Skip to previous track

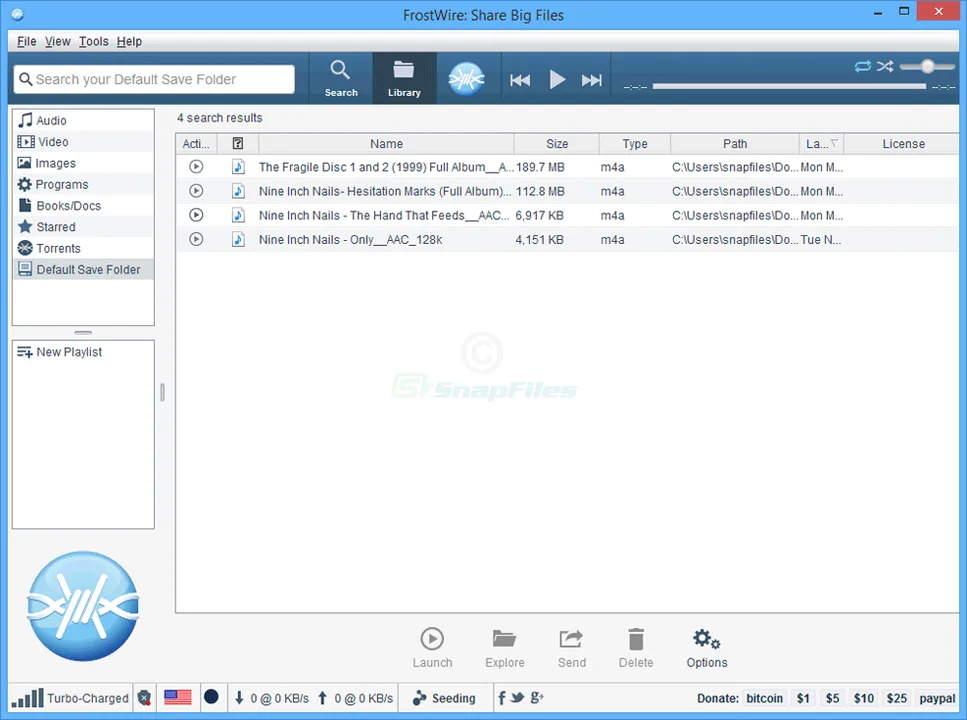(520, 80)
